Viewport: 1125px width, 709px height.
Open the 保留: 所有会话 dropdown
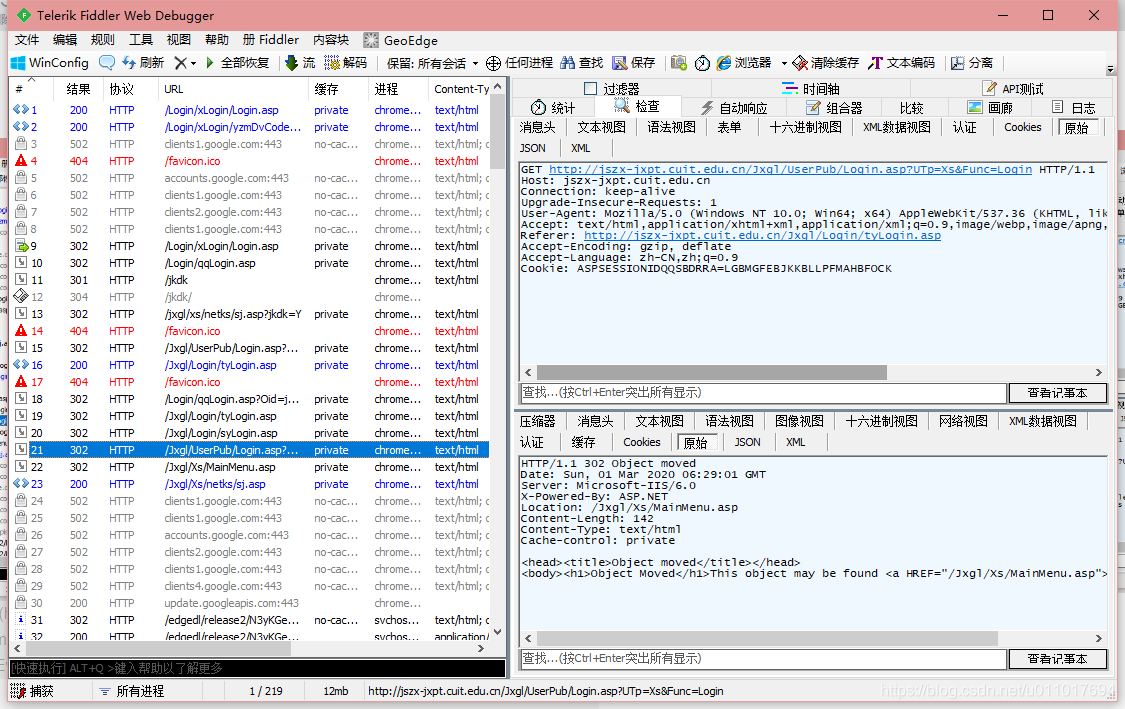pyautogui.click(x=432, y=63)
